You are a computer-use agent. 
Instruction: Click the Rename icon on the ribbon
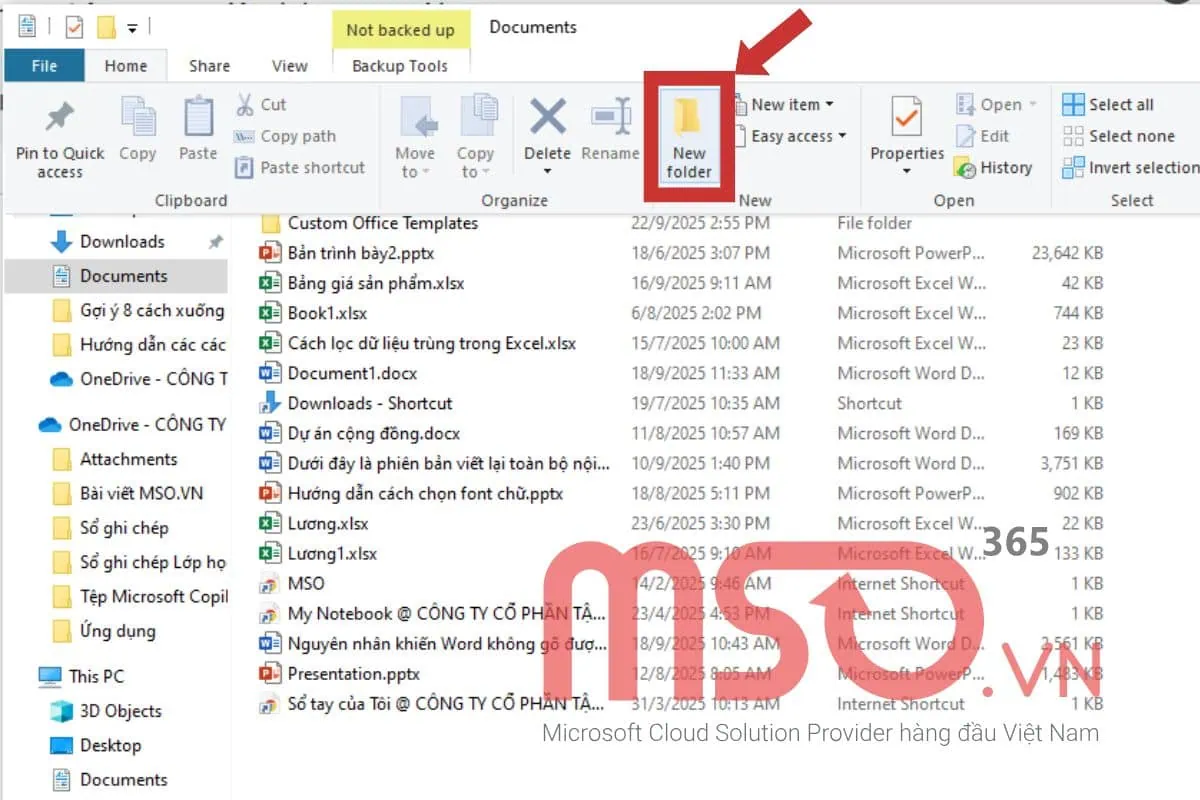[x=610, y=125]
